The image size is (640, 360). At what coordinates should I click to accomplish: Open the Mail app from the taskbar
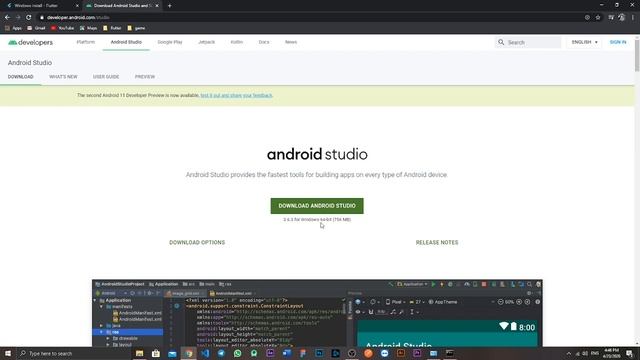pos(172,353)
